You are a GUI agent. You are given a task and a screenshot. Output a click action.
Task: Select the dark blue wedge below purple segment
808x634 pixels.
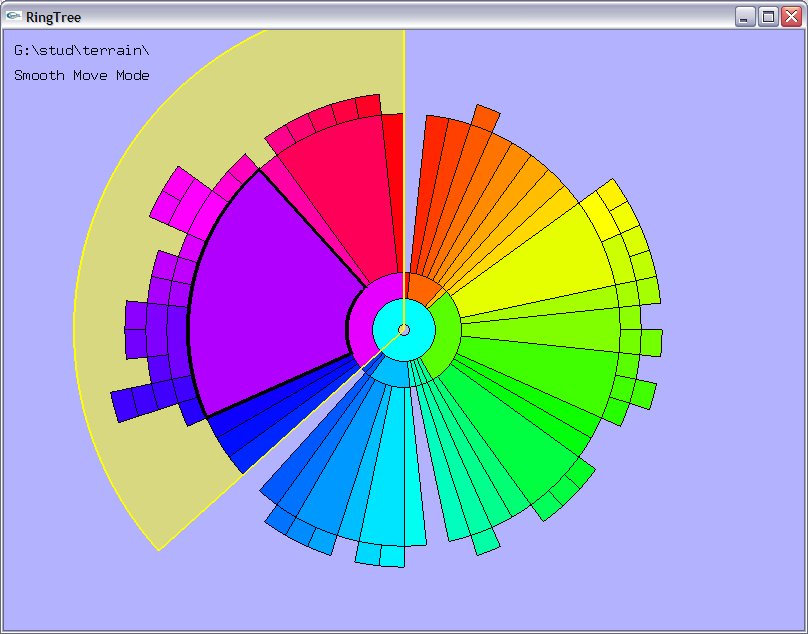click(245, 432)
